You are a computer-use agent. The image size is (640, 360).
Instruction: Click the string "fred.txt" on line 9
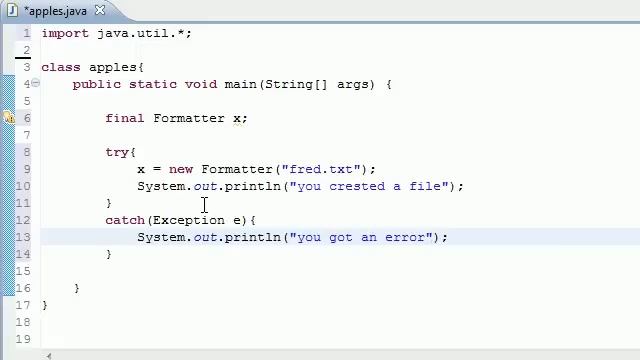click(x=321, y=169)
